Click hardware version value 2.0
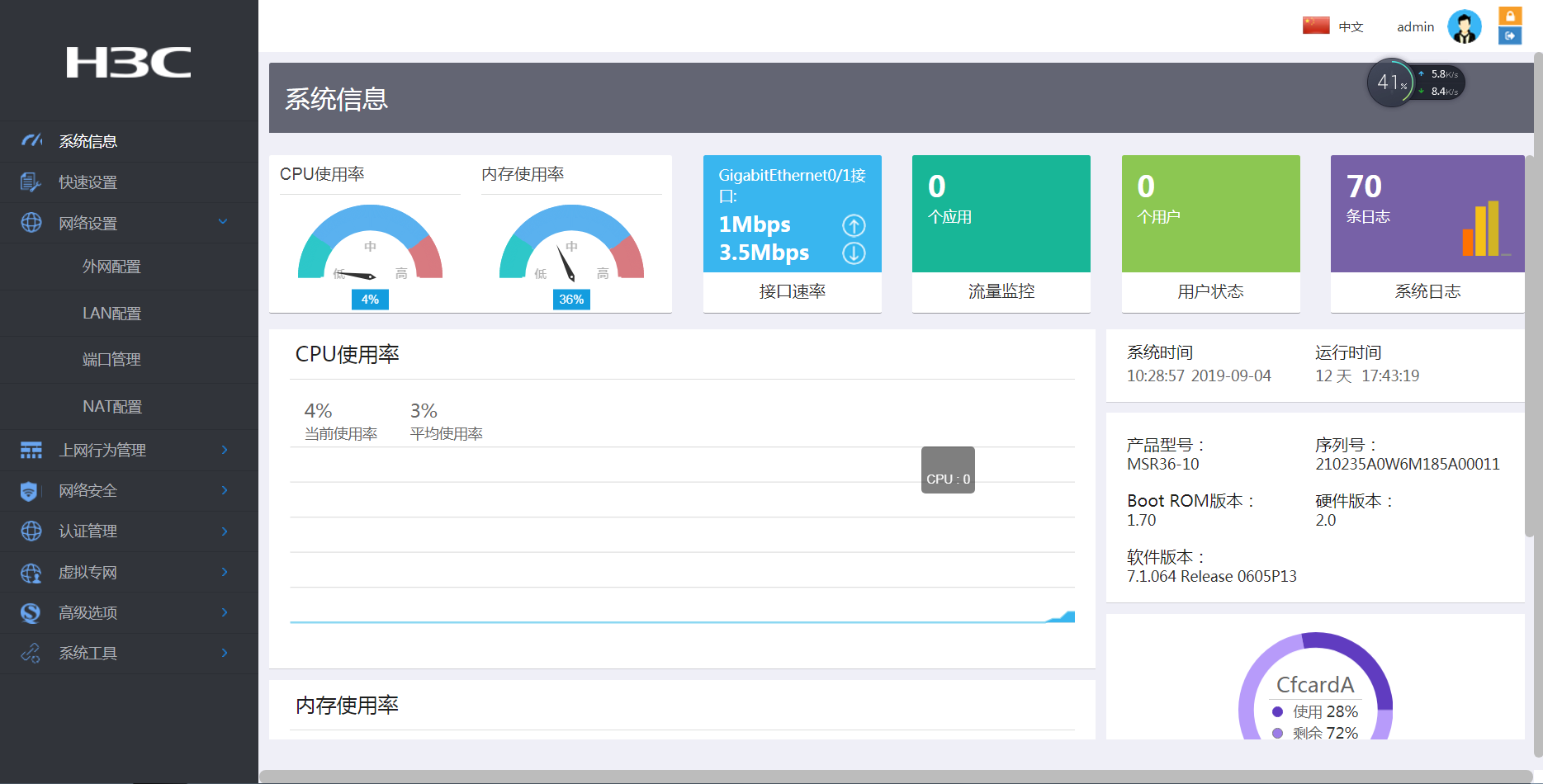Viewport: 1543px width, 784px height. [x=1326, y=521]
